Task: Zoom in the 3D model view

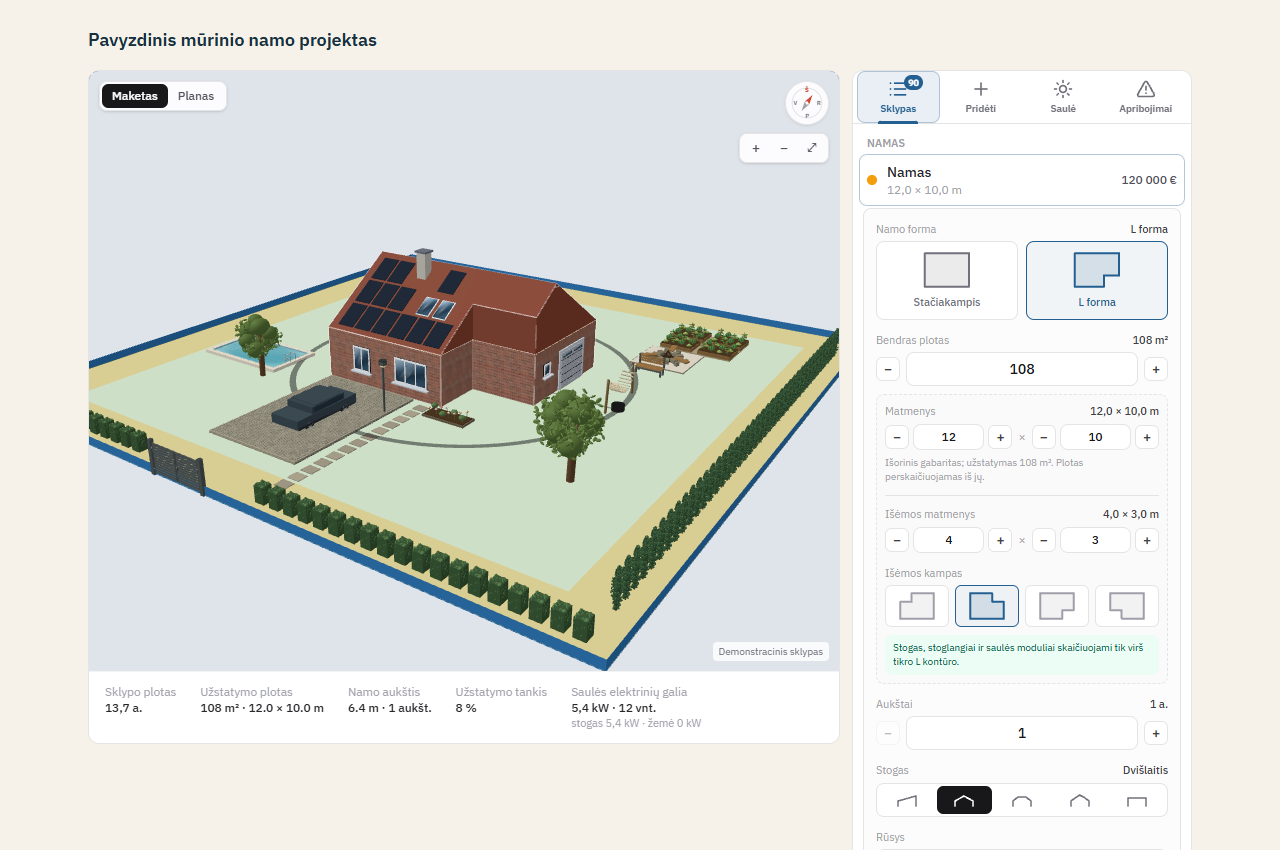Action: [x=756, y=148]
